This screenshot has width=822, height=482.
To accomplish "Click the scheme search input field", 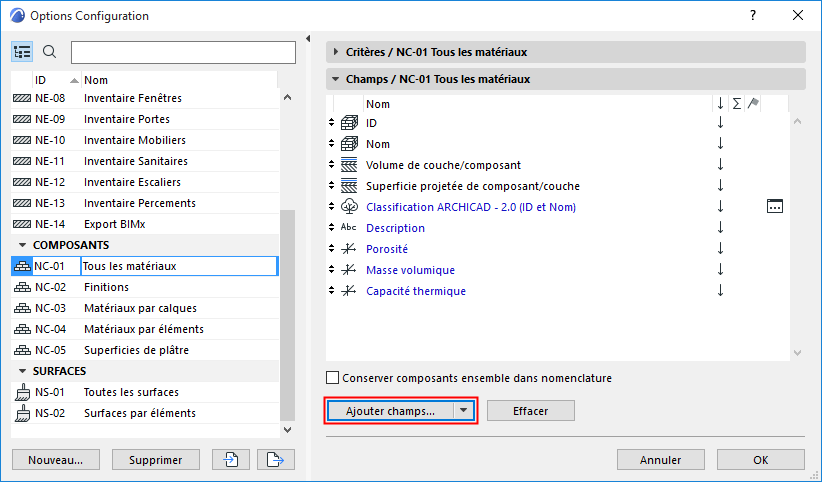I will pyautogui.click(x=183, y=52).
